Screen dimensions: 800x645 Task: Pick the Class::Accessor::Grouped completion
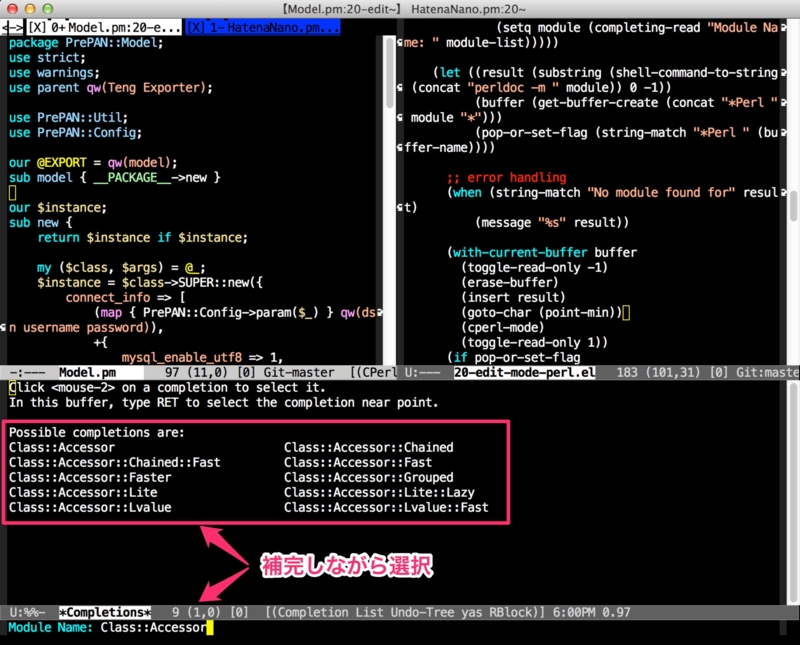[368, 477]
